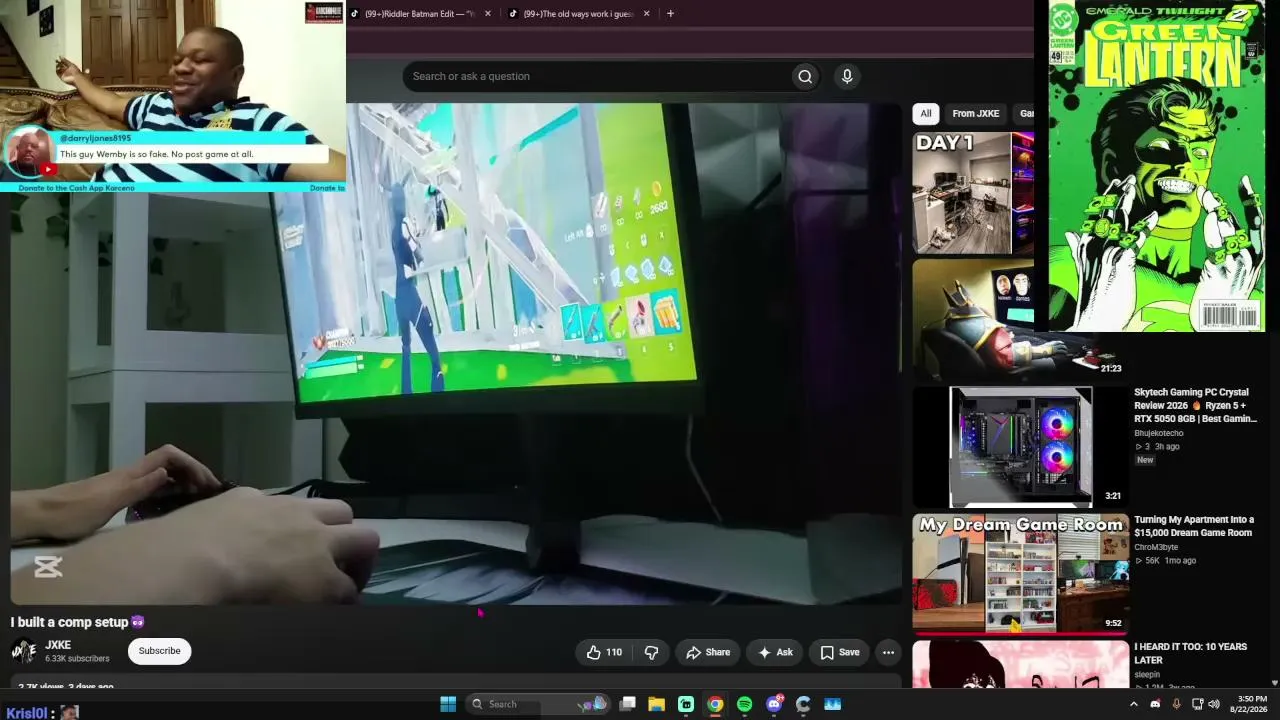The height and width of the screenshot is (720, 1280).
Task: Open the JXKE channel name link
Action: coord(58,645)
